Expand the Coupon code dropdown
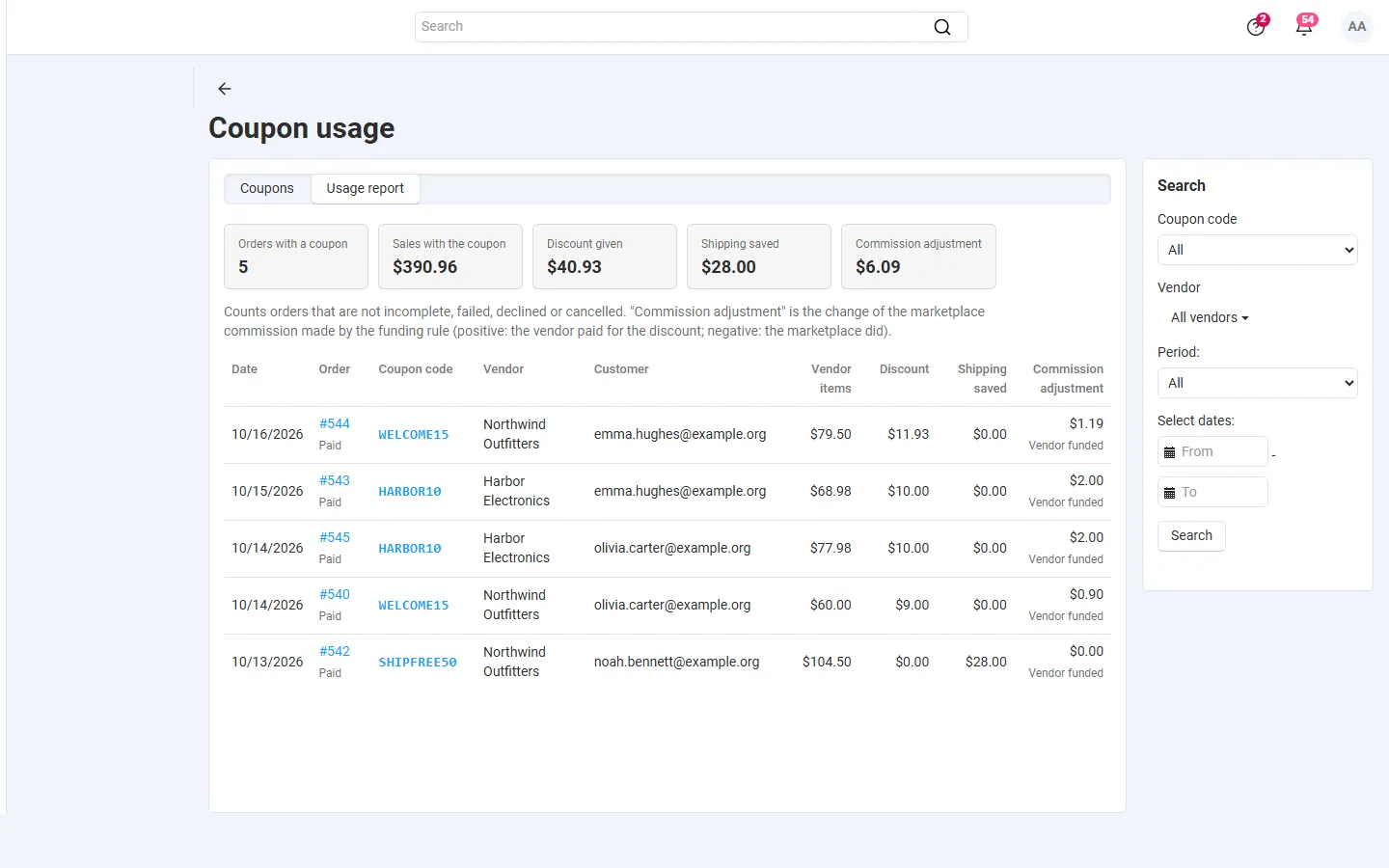1389x868 pixels. [x=1257, y=250]
